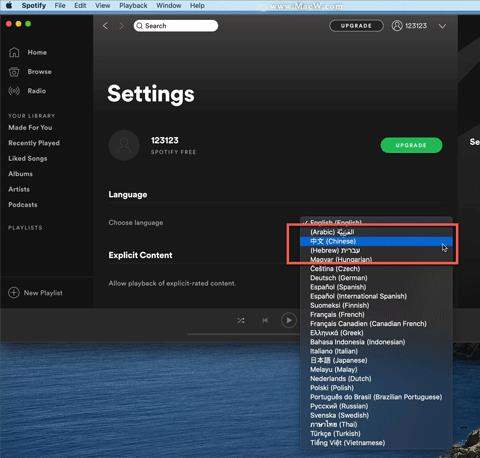
Task: Open Recently Played
Action: (34, 143)
